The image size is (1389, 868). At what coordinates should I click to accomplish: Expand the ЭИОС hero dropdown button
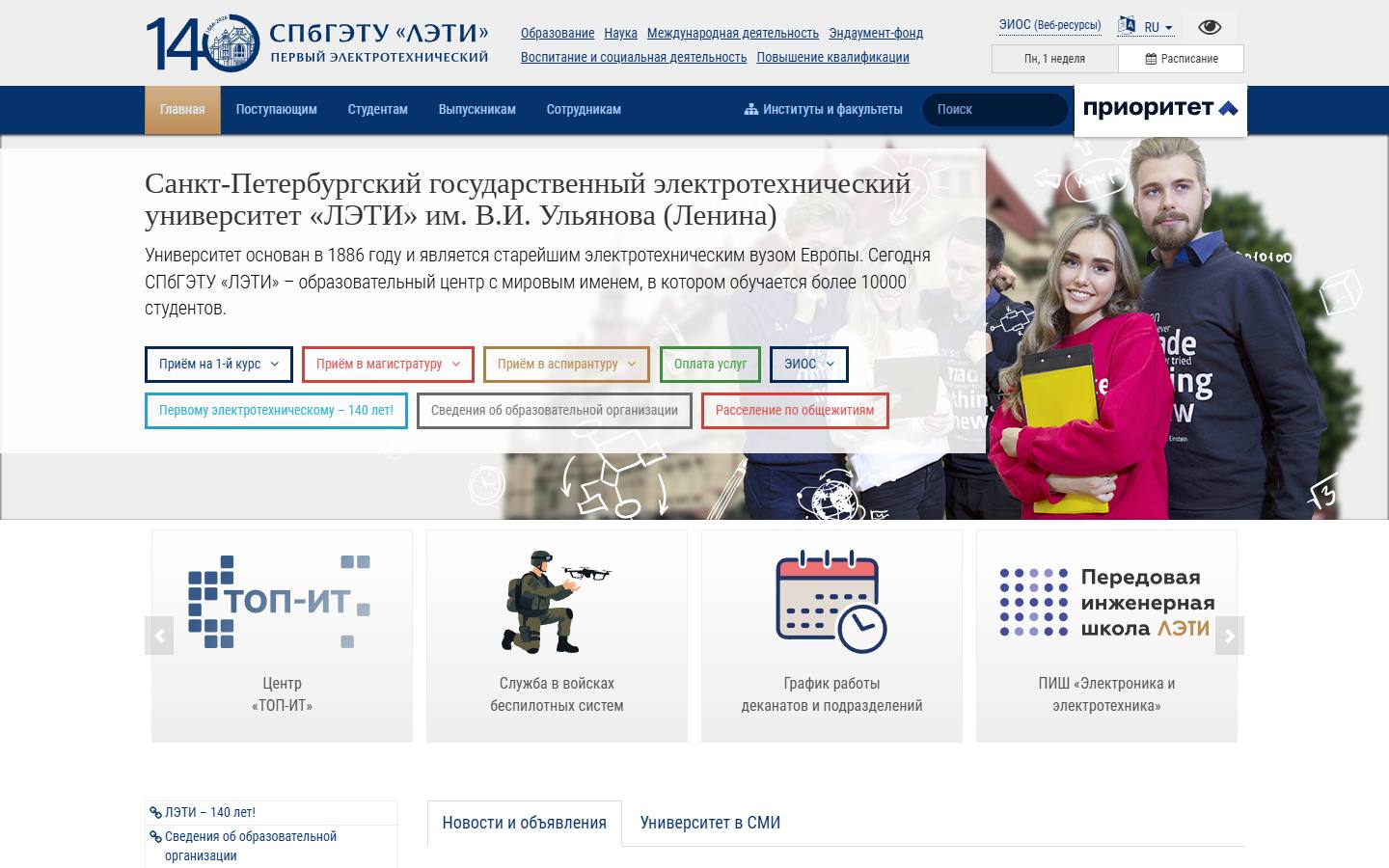coord(809,365)
